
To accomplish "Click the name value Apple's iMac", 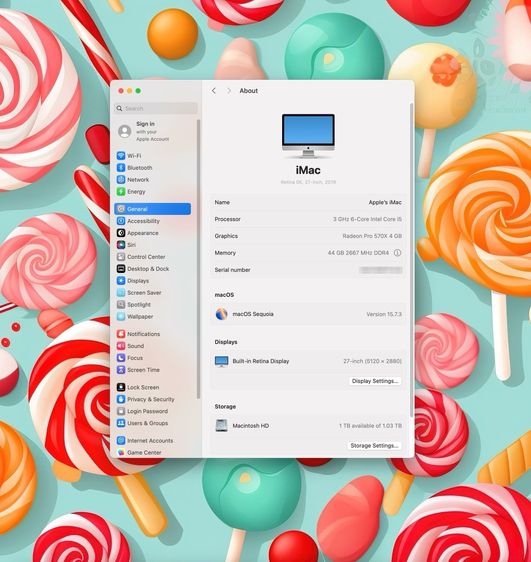I will (x=385, y=203).
